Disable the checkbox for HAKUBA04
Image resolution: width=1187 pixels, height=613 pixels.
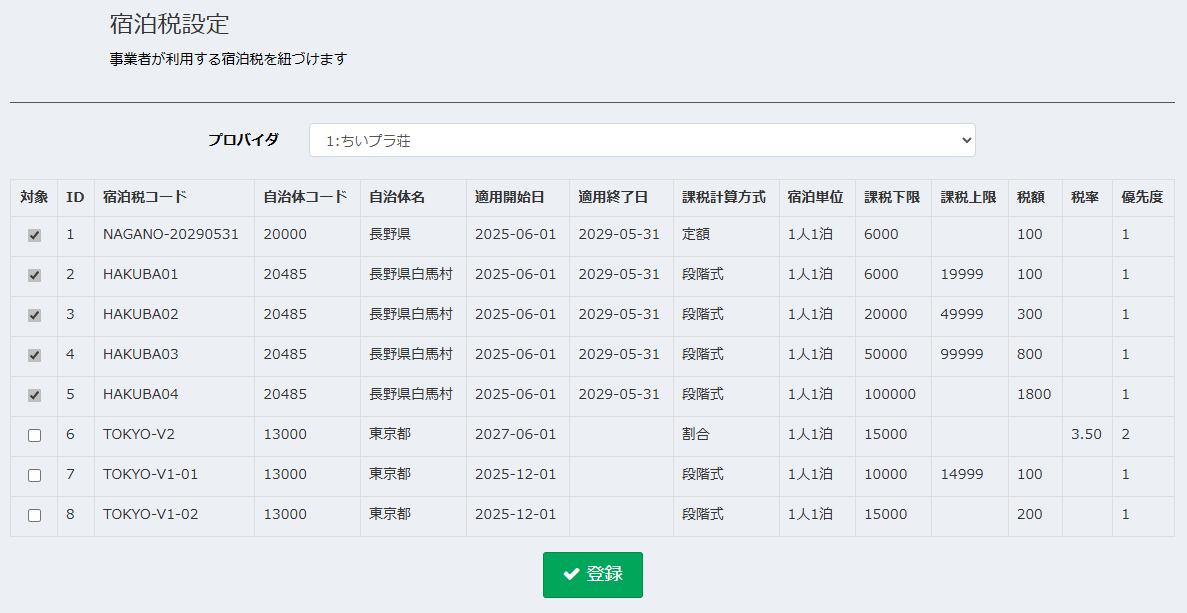click(33, 395)
